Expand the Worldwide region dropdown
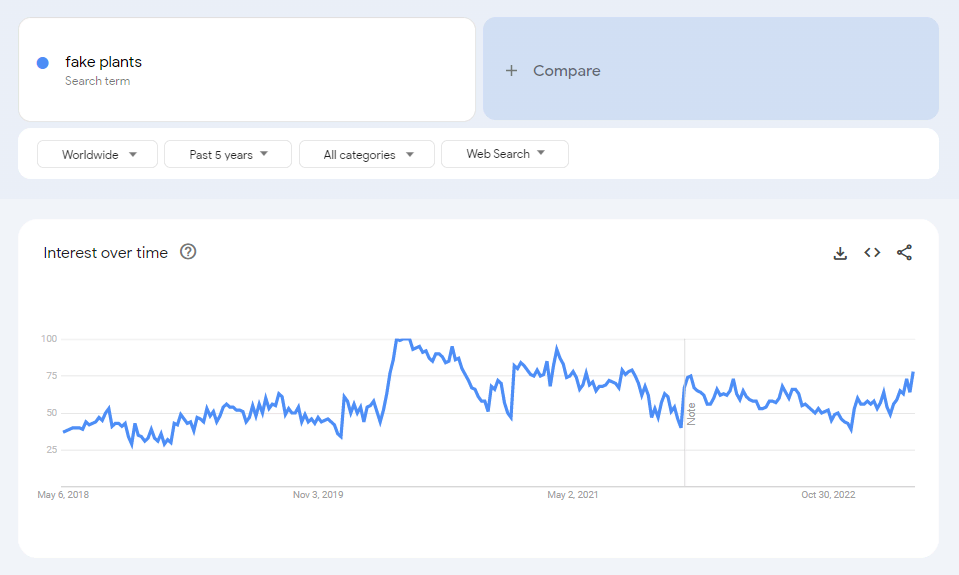Viewport: 959px width, 575px height. tap(98, 154)
